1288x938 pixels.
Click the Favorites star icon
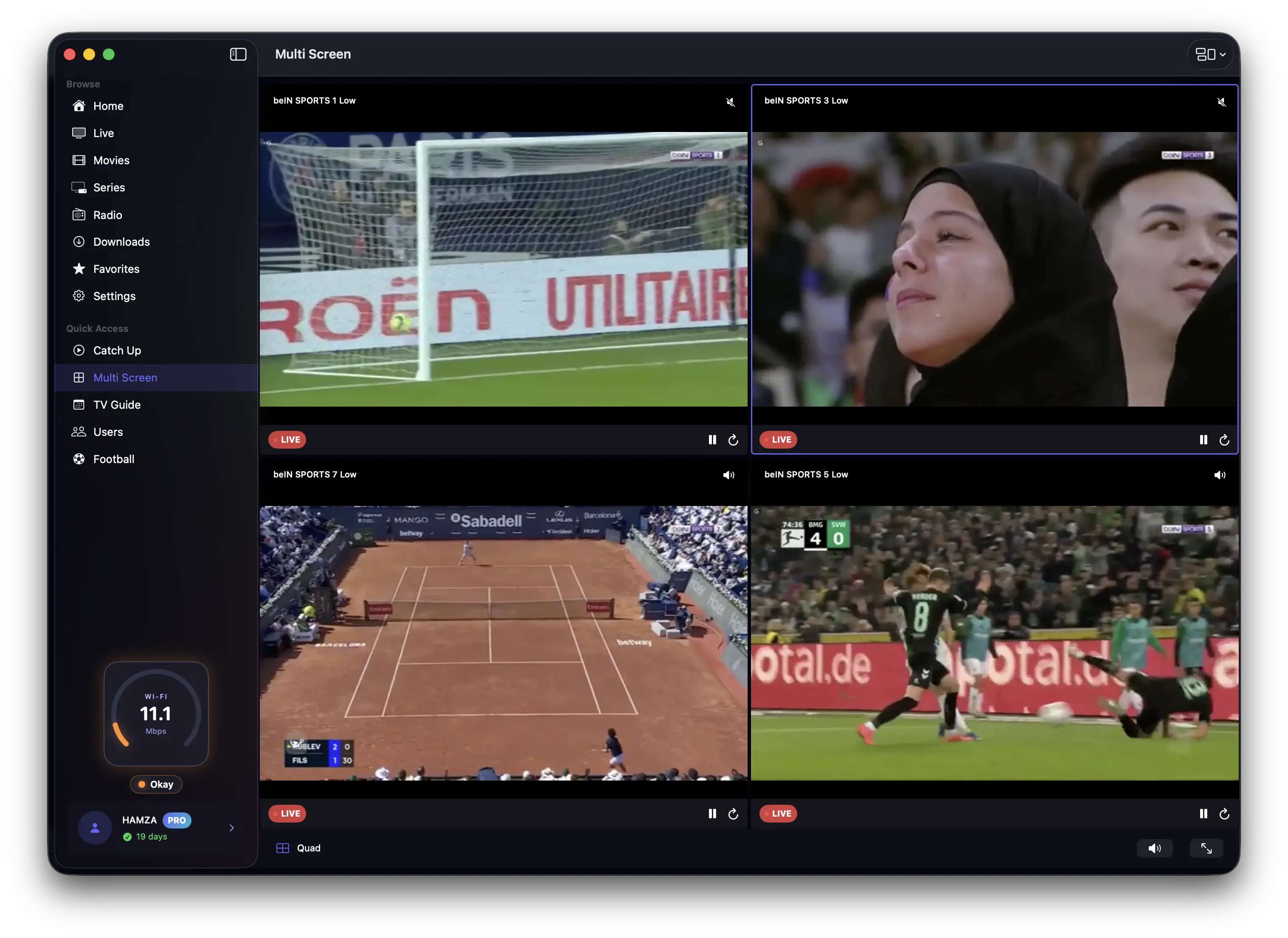click(79, 269)
